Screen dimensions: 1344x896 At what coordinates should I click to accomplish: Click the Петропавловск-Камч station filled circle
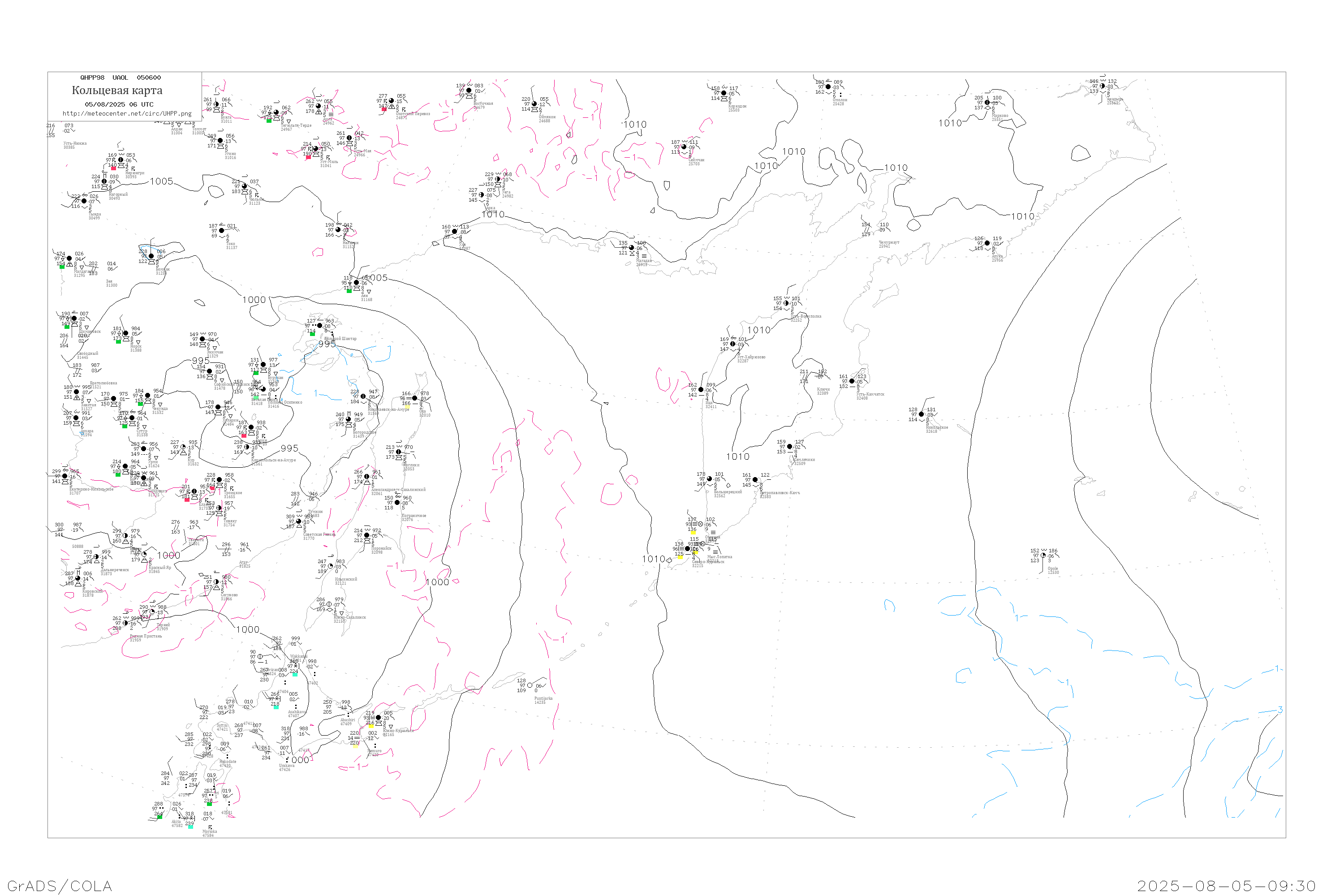[755, 480]
